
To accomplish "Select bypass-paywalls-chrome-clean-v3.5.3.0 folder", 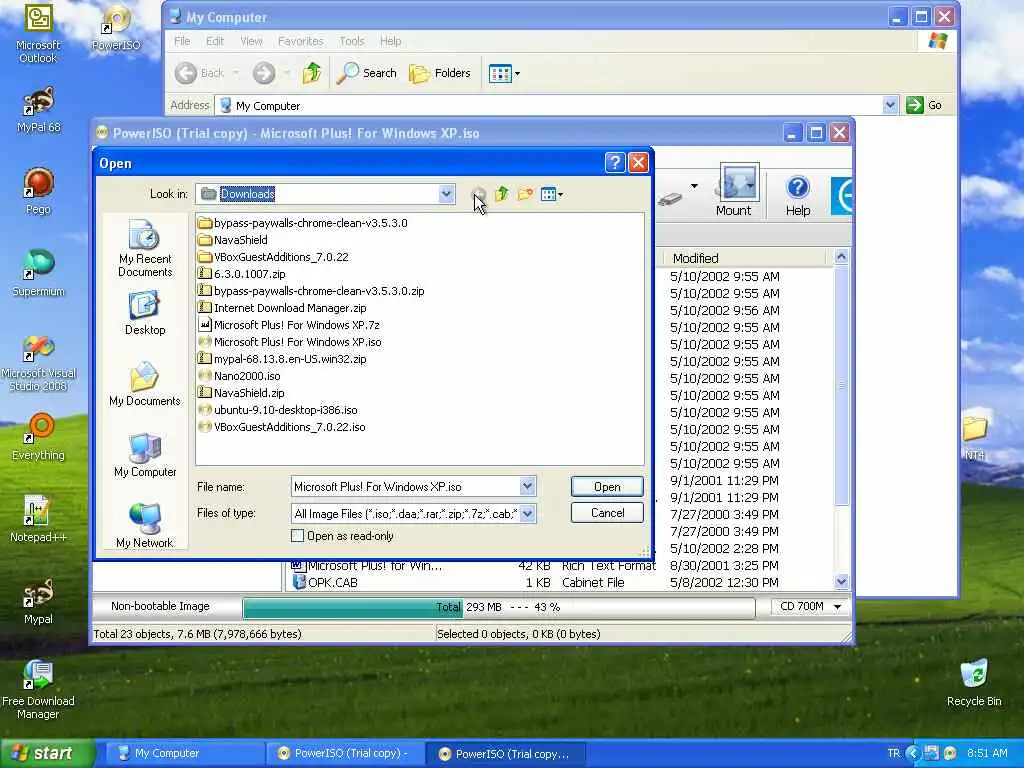I will pos(303,223).
